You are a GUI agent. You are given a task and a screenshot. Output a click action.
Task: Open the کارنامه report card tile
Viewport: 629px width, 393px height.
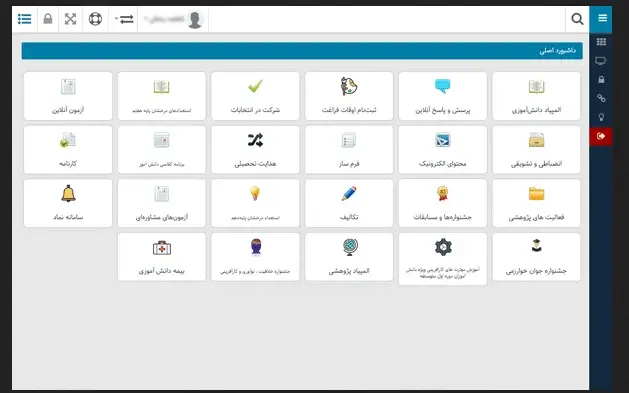[68, 150]
